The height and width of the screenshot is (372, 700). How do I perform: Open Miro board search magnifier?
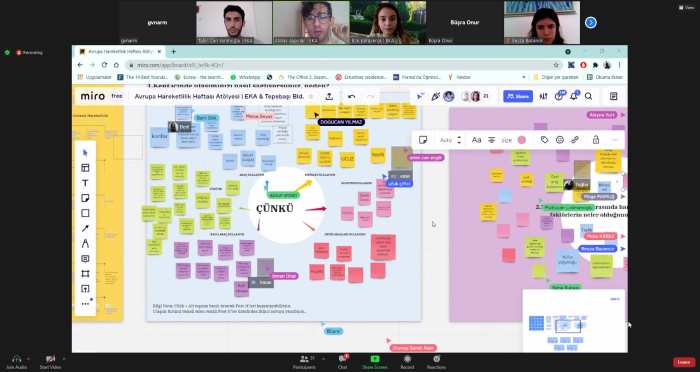click(588, 96)
